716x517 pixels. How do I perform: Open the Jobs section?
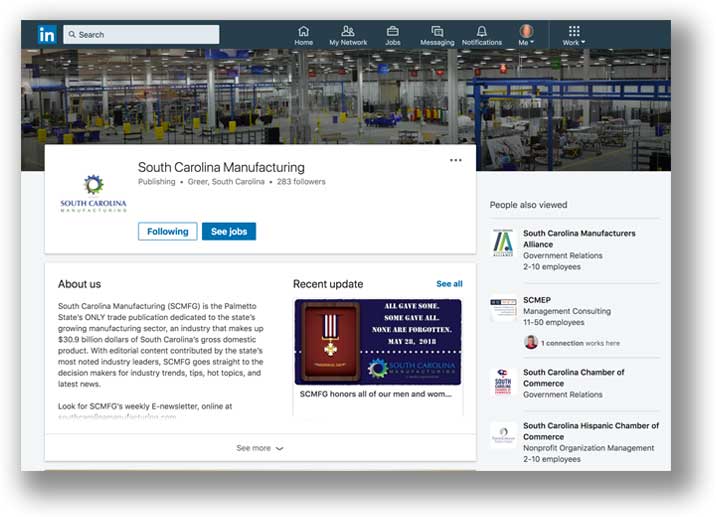click(x=393, y=35)
